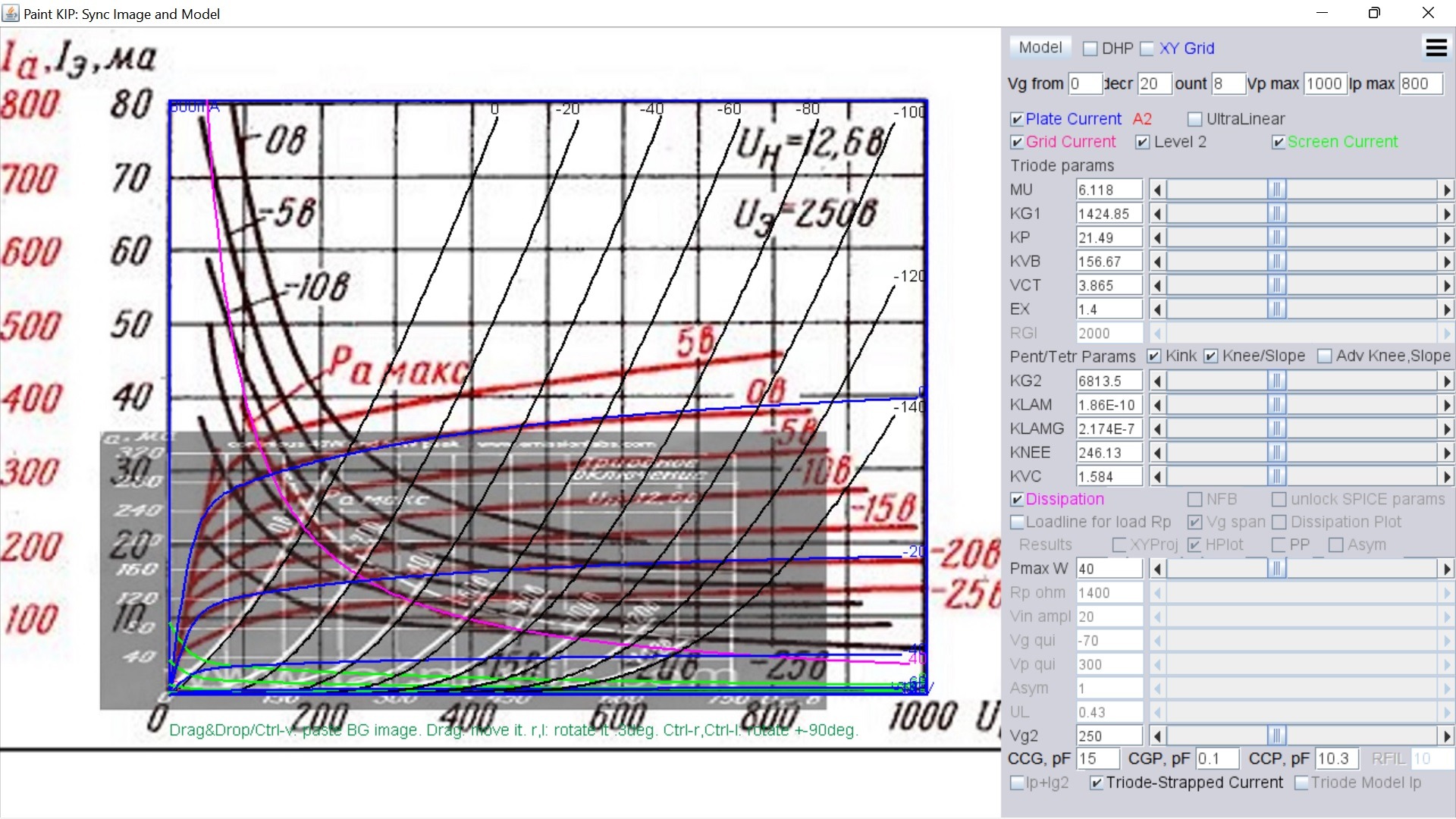The width and height of the screenshot is (1456, 819).
Task: Click the KNEE slider thumb
Action: [x=1277, y=453]
